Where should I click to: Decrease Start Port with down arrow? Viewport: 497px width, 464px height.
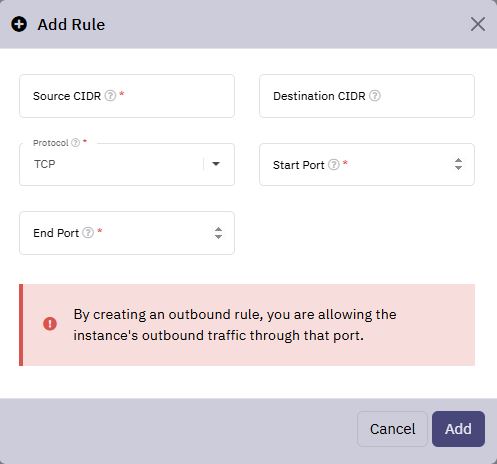tap(458, 167)
